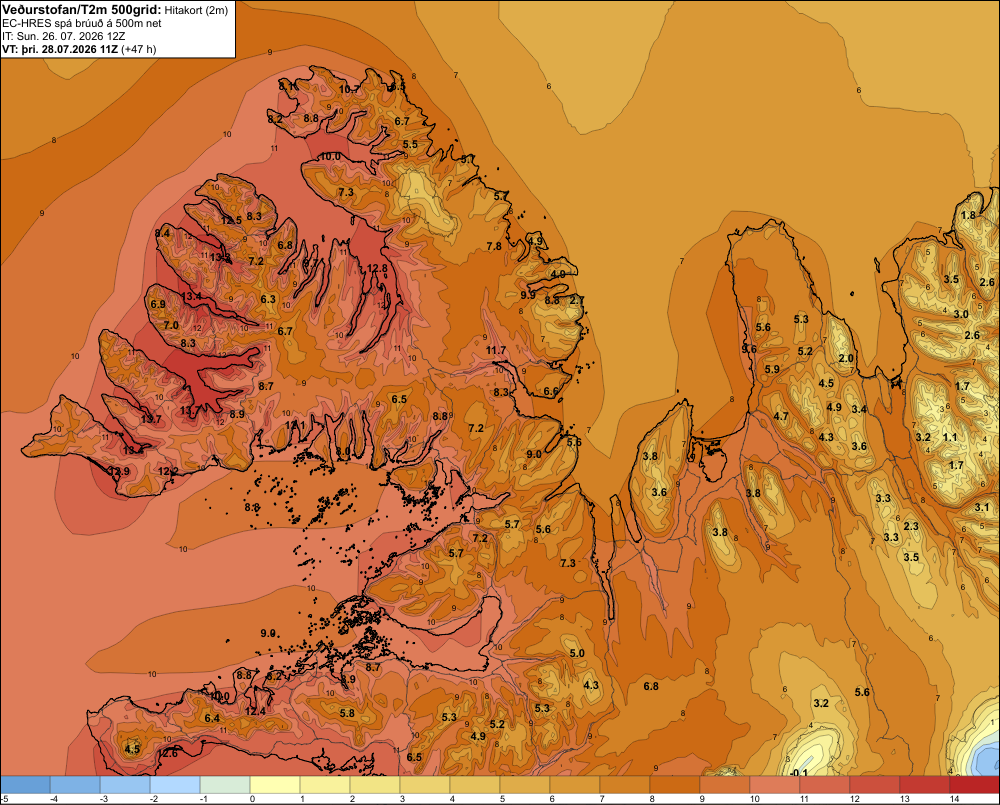1000x805 pixels.
Task: Click the Veðurstofan/T2m 500grid title text
Action: tap(82, 10)
